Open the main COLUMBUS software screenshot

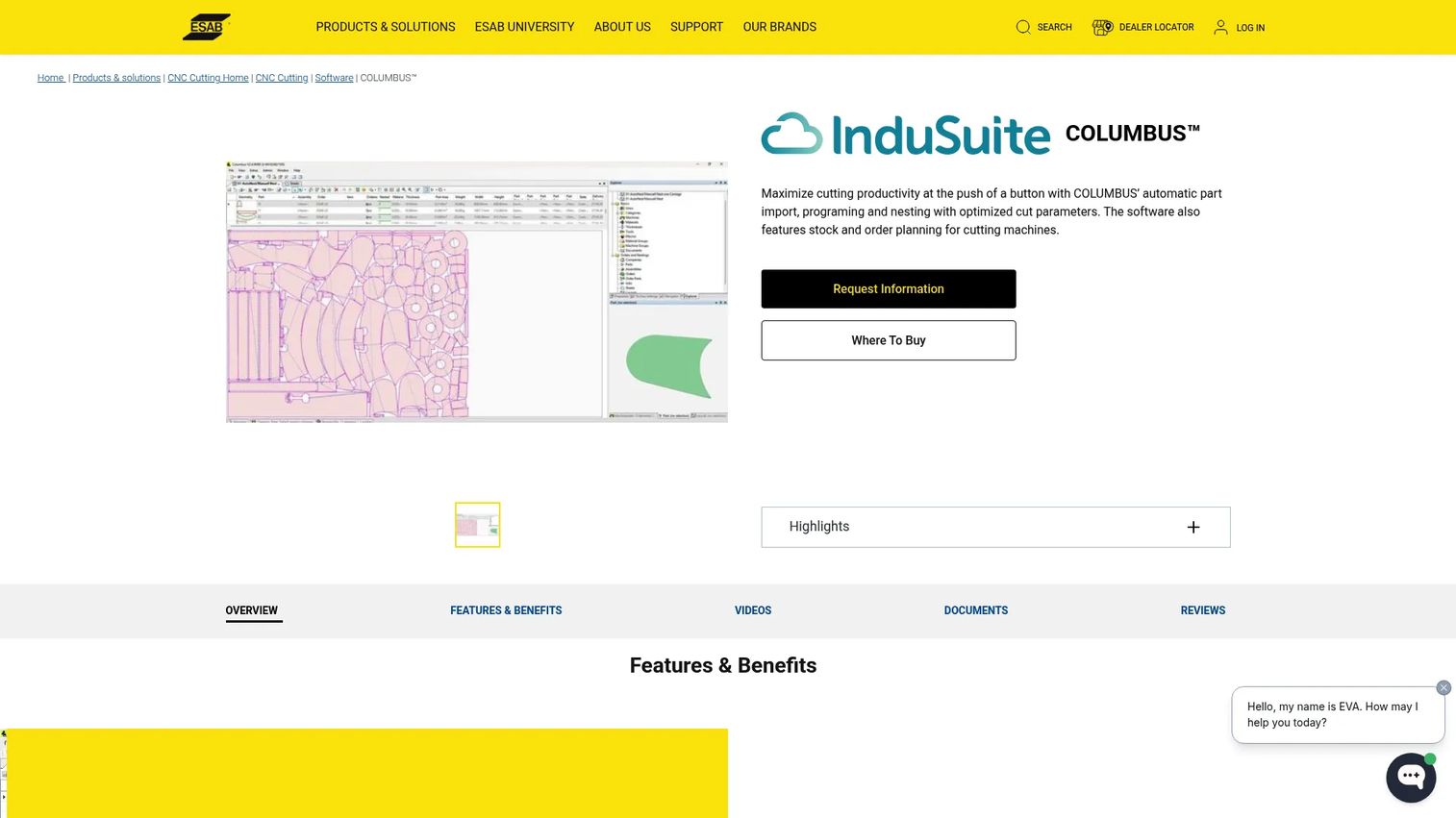coord(477,291)
